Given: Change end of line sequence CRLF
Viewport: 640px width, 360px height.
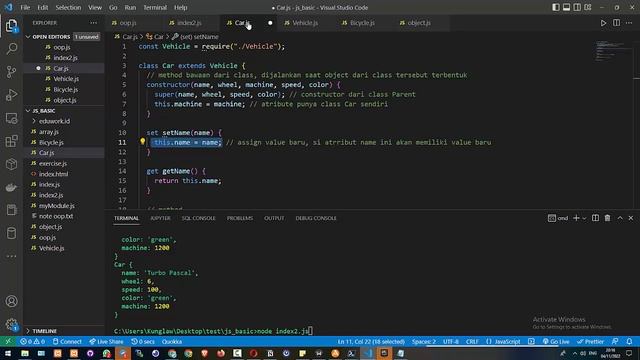Looking at the screenshot, I should pyautogui.click(x=472, y=341).
